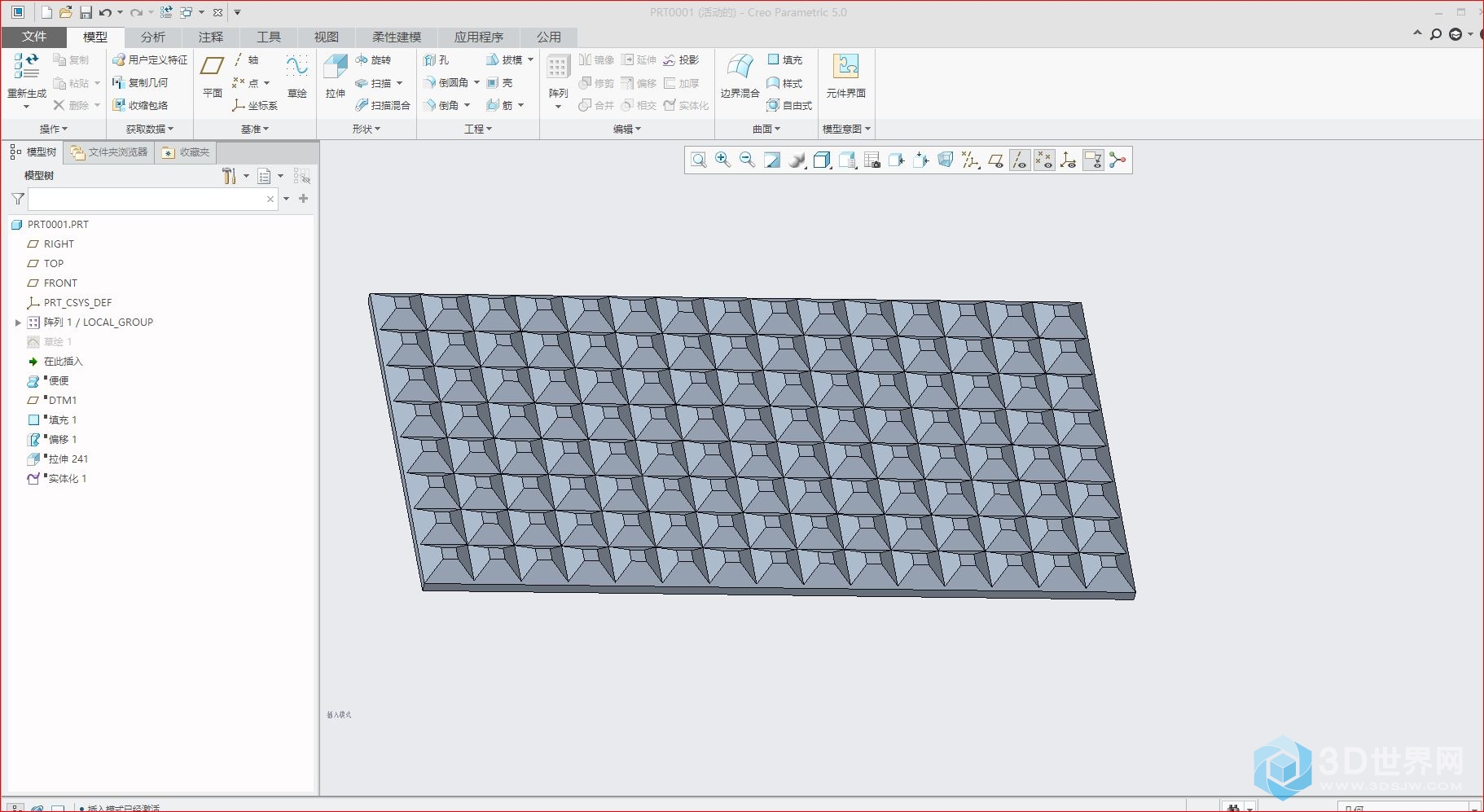The height and width of the screenshot is (812, 1484).
Task: Toggle datum plane display in view toolbar
Action: tap(995, 160)
